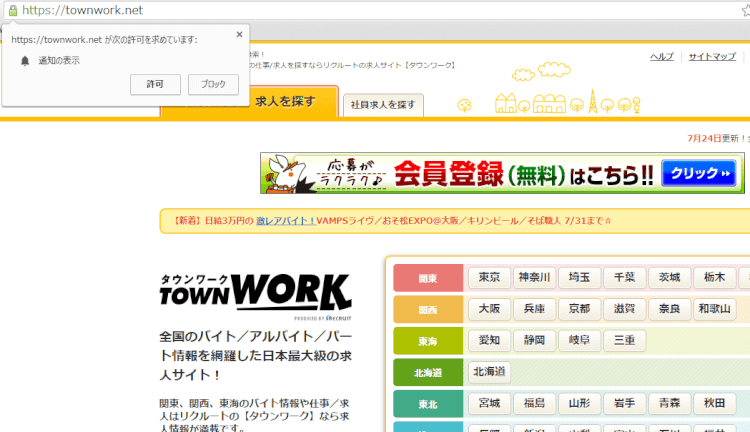Choose 滋賀 prefecture
Screen dimensions: 750x432
[x=624, y=309]
